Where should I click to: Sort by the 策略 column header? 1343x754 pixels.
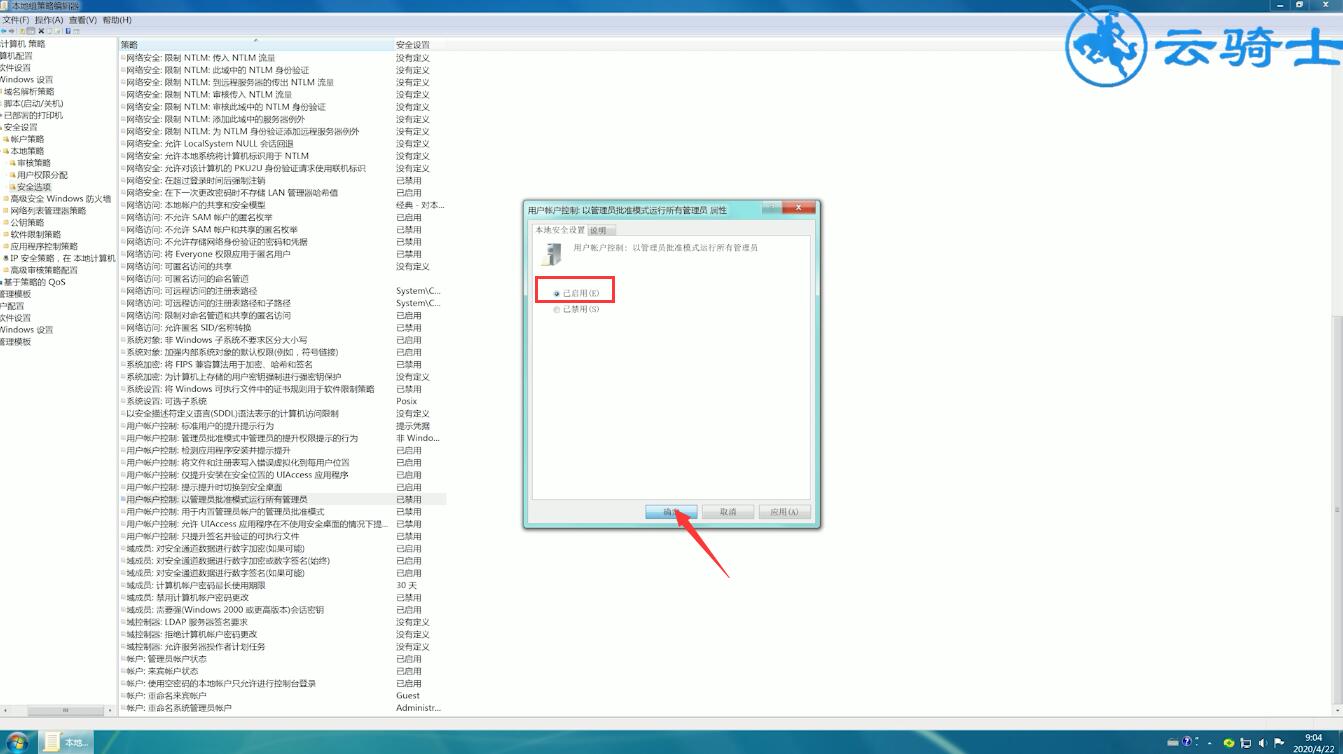point(256,45)
